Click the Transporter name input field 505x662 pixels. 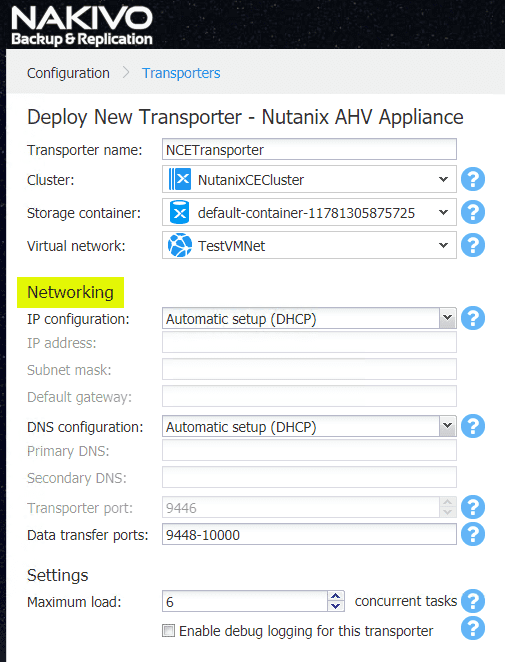point(309,149)
